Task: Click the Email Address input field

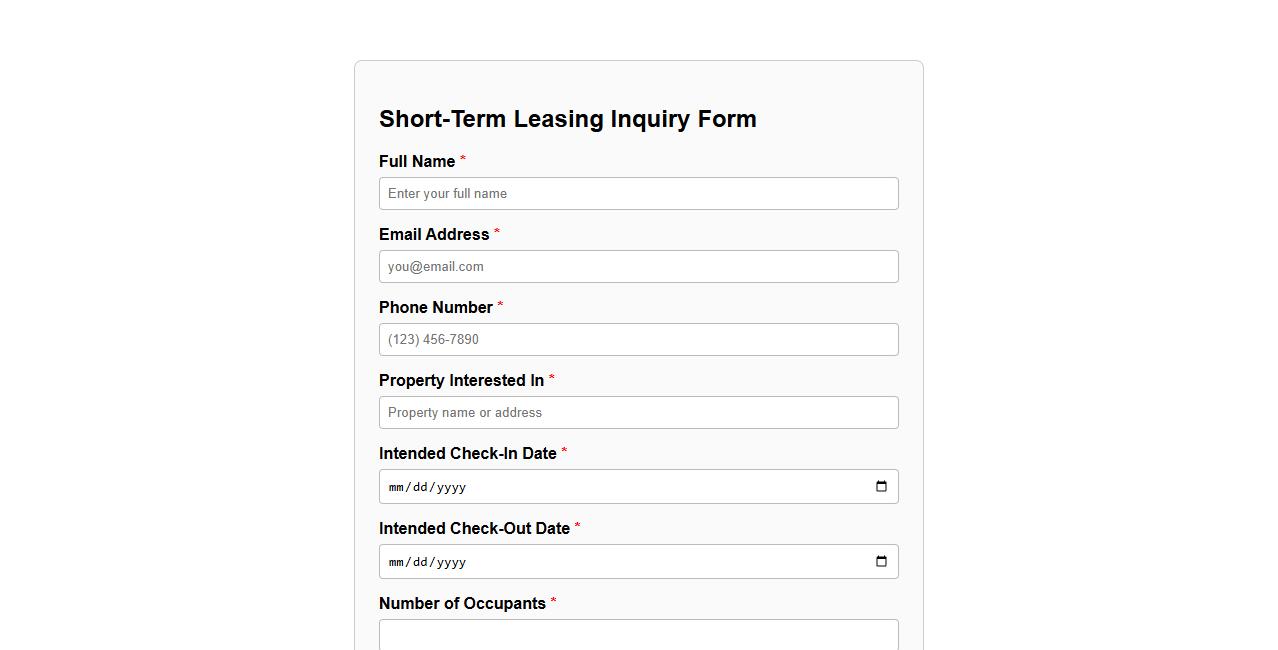Action: click(638, 266)
